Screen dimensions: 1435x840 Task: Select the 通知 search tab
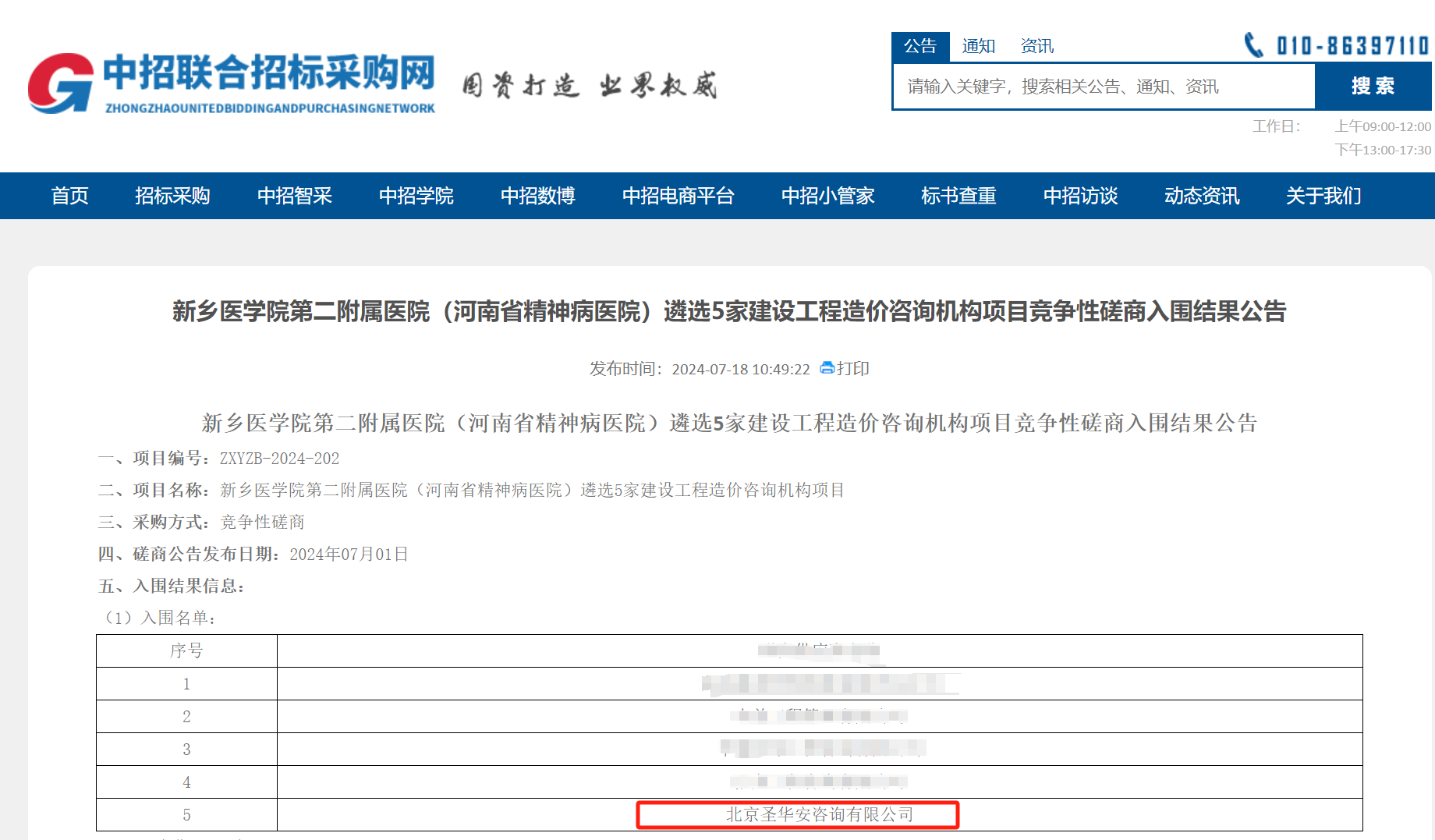tap(979, 46)
